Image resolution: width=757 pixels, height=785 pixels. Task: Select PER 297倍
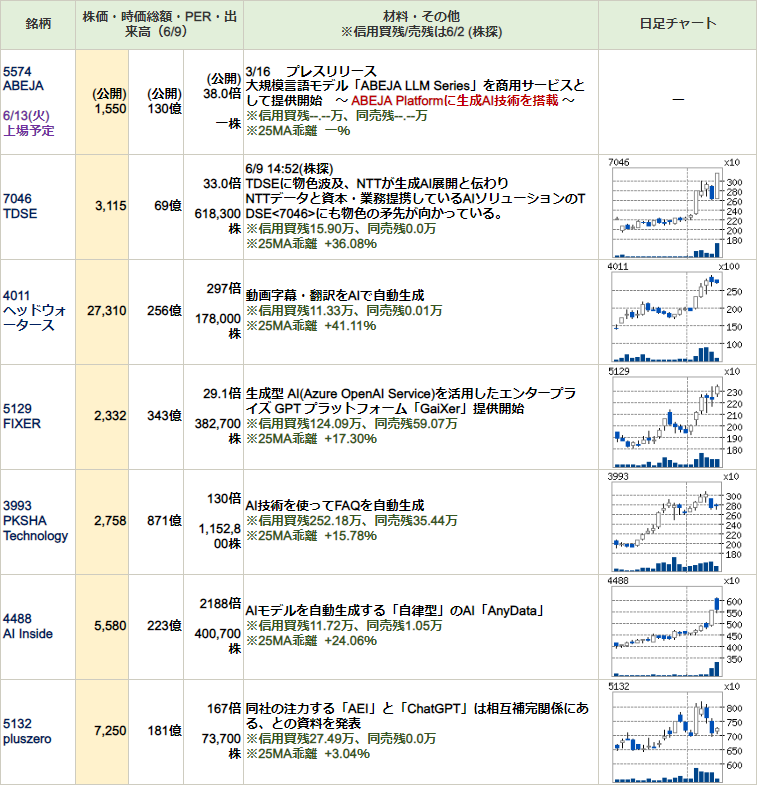point(224,289)
